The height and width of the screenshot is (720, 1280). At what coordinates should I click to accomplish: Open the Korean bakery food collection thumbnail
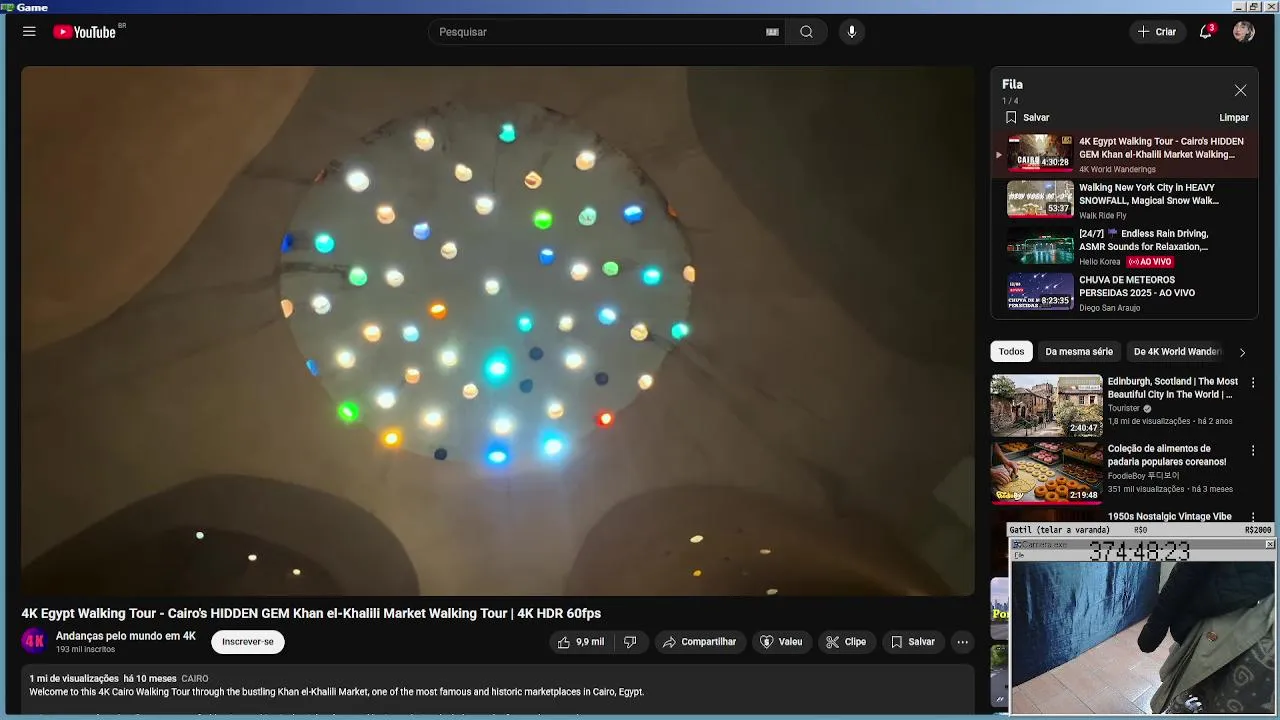[1046, 473]
